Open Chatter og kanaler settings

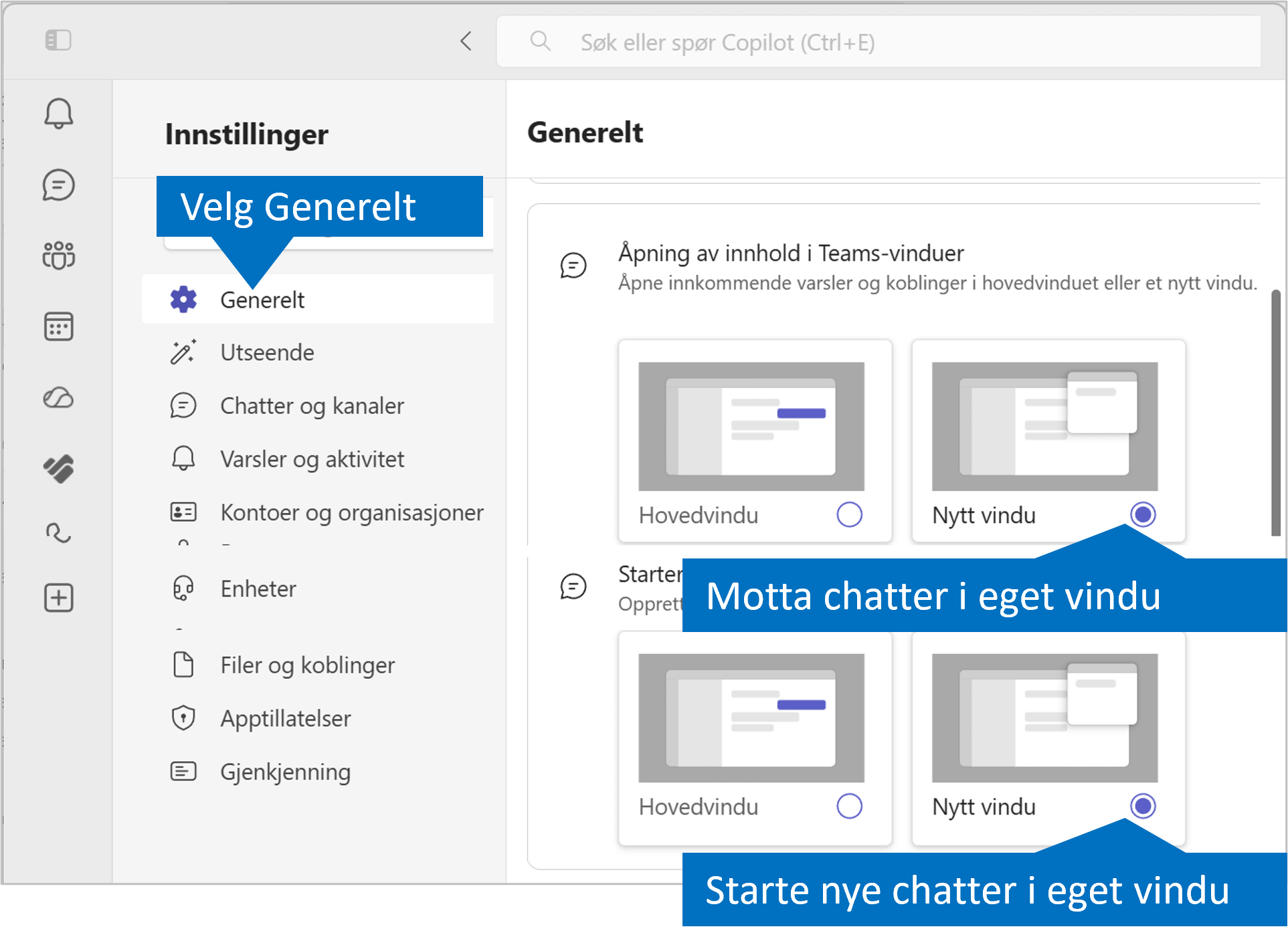(318, 406)
